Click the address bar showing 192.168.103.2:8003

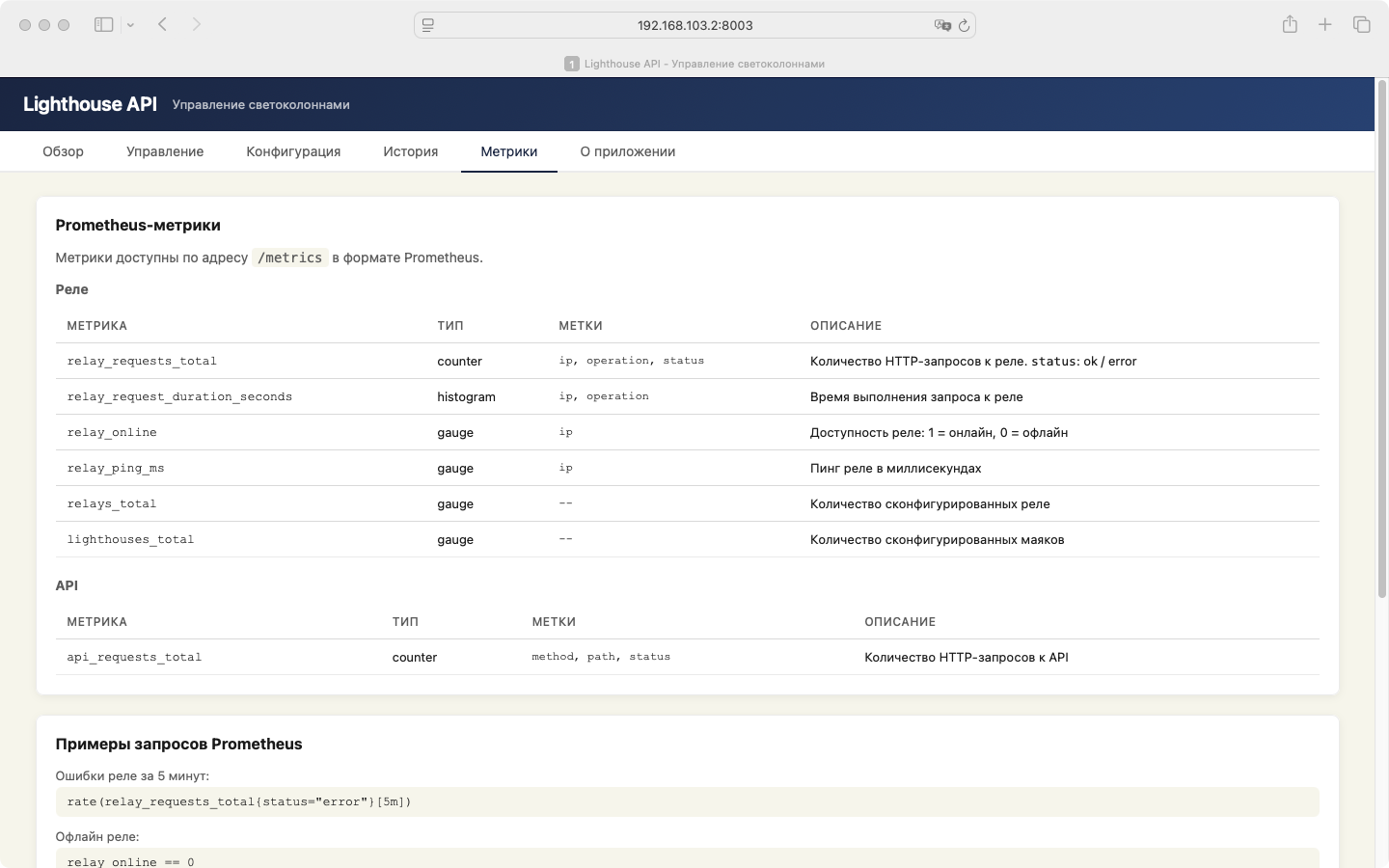tap(694, 25)
